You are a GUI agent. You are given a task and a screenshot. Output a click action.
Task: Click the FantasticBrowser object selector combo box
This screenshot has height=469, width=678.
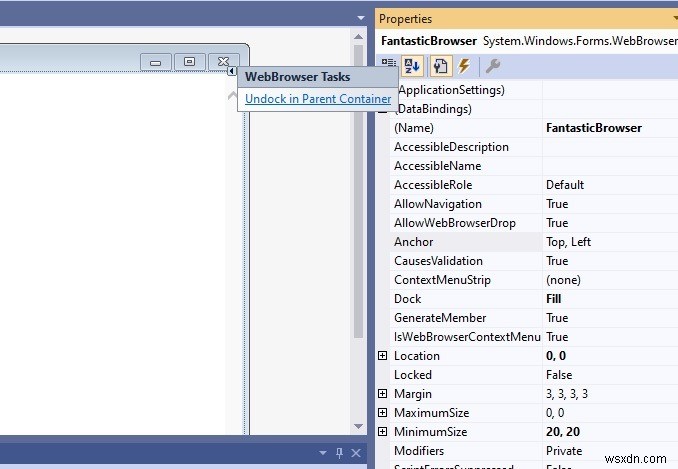point(527,41)
